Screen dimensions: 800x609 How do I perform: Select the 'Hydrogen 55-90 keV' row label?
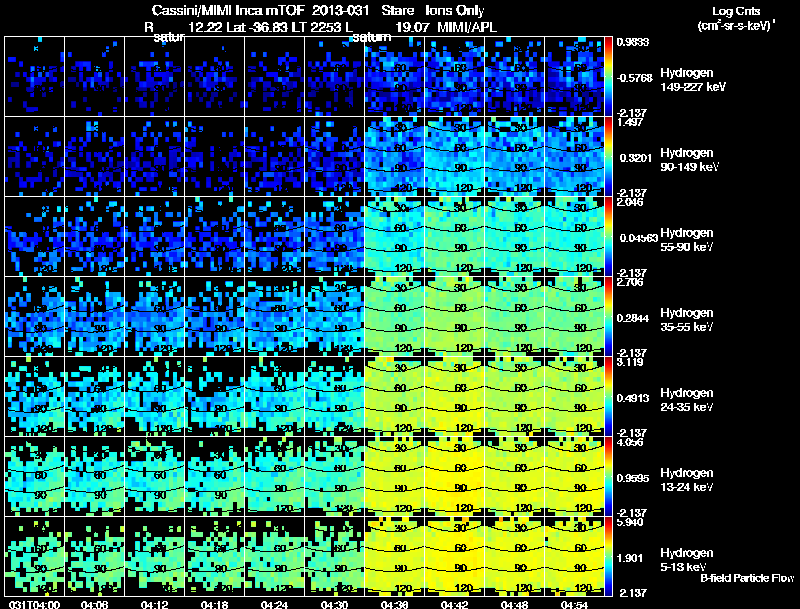click(x=687, y=240)
